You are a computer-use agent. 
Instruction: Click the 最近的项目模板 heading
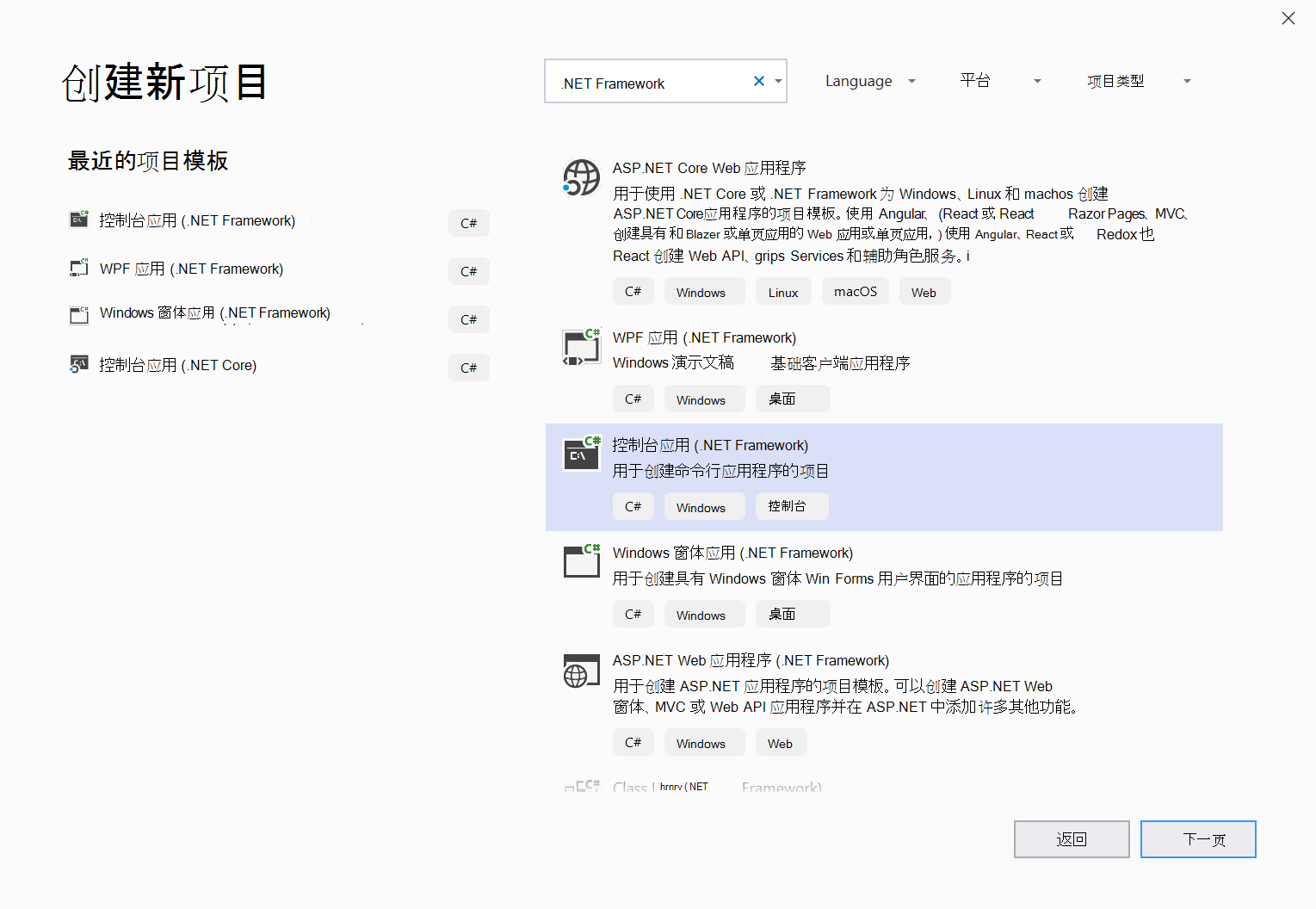148,161
